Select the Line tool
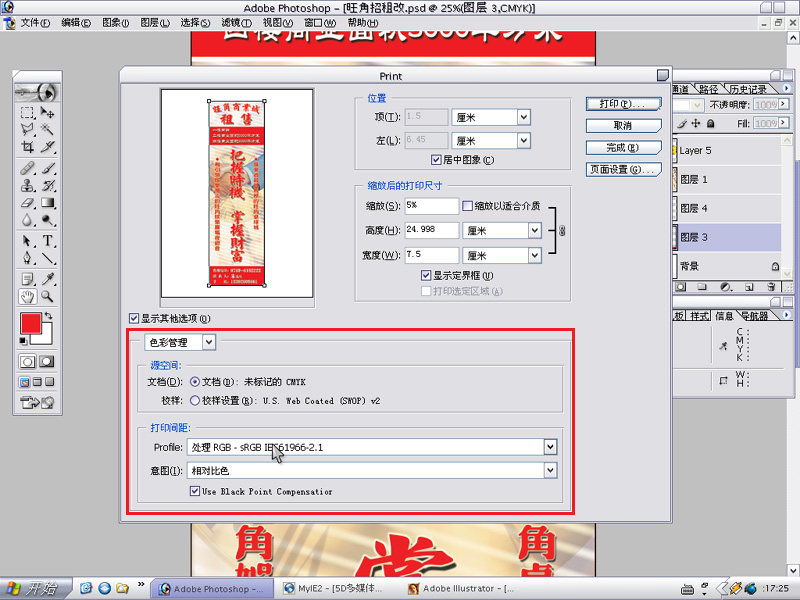The image size is (800, 600). [x=47, y=258]
